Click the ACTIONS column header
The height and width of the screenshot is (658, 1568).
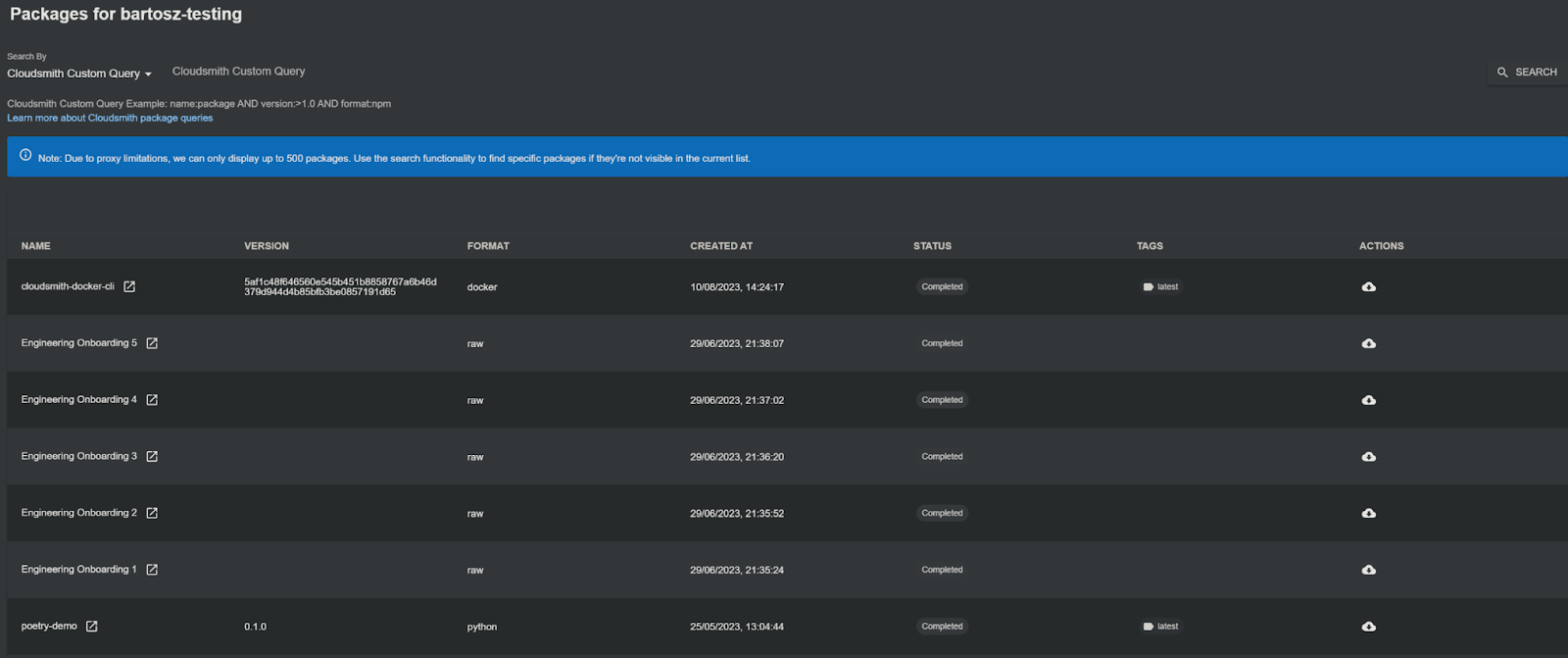(x=1381, y=246)
